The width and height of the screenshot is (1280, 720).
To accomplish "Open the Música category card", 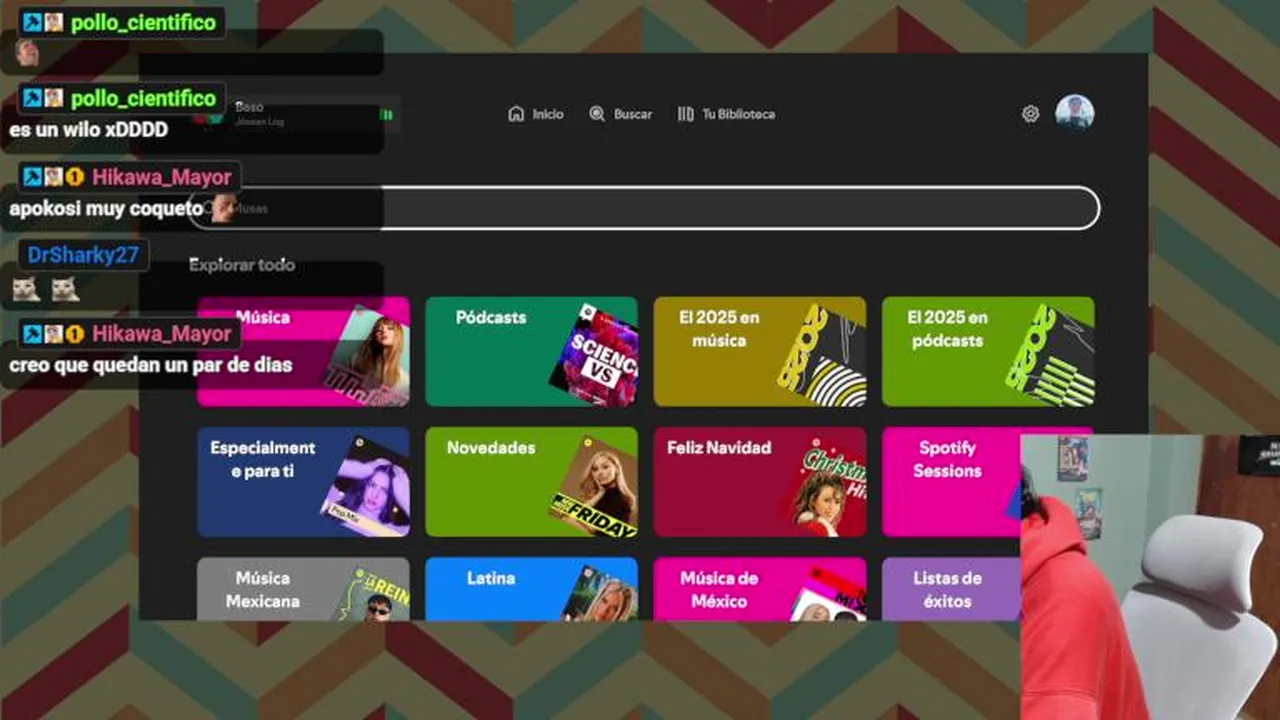I will coord(303,351).
